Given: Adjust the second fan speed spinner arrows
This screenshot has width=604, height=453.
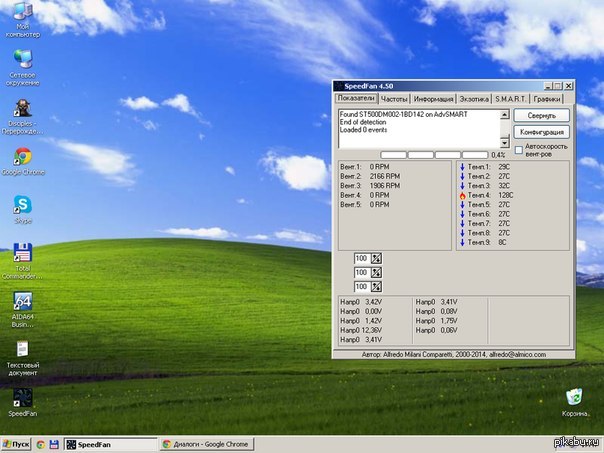Looking at the screenshot, I should pos(376,273).
